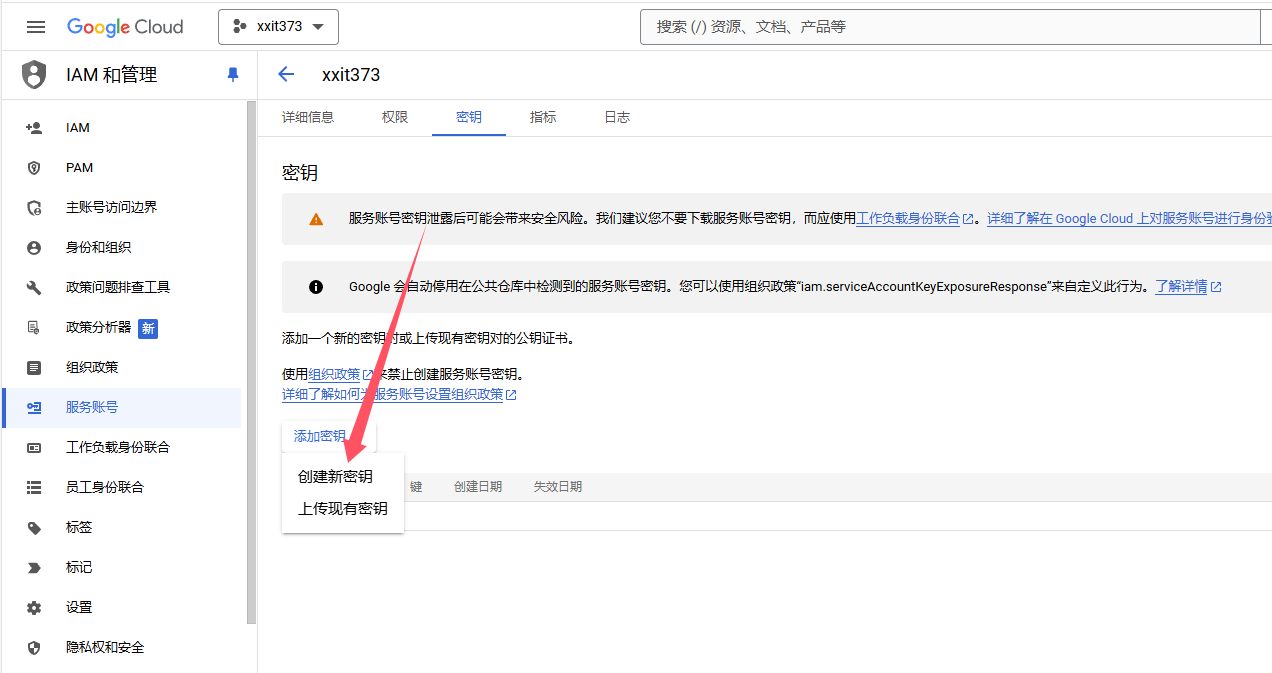Viewport: 1272px width, 673px height.
Task: Open the xxit373 project selector dropdown
Action: coord(278,27)
